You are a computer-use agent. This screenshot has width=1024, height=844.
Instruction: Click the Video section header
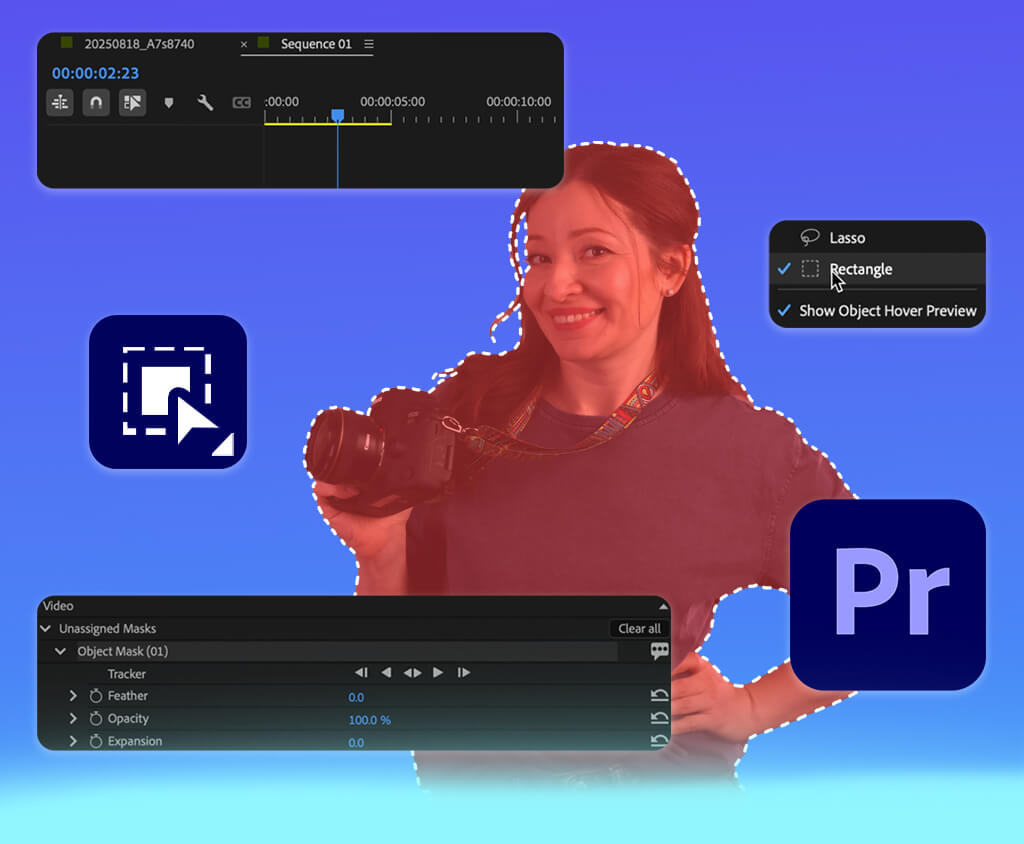coord(58,606)
